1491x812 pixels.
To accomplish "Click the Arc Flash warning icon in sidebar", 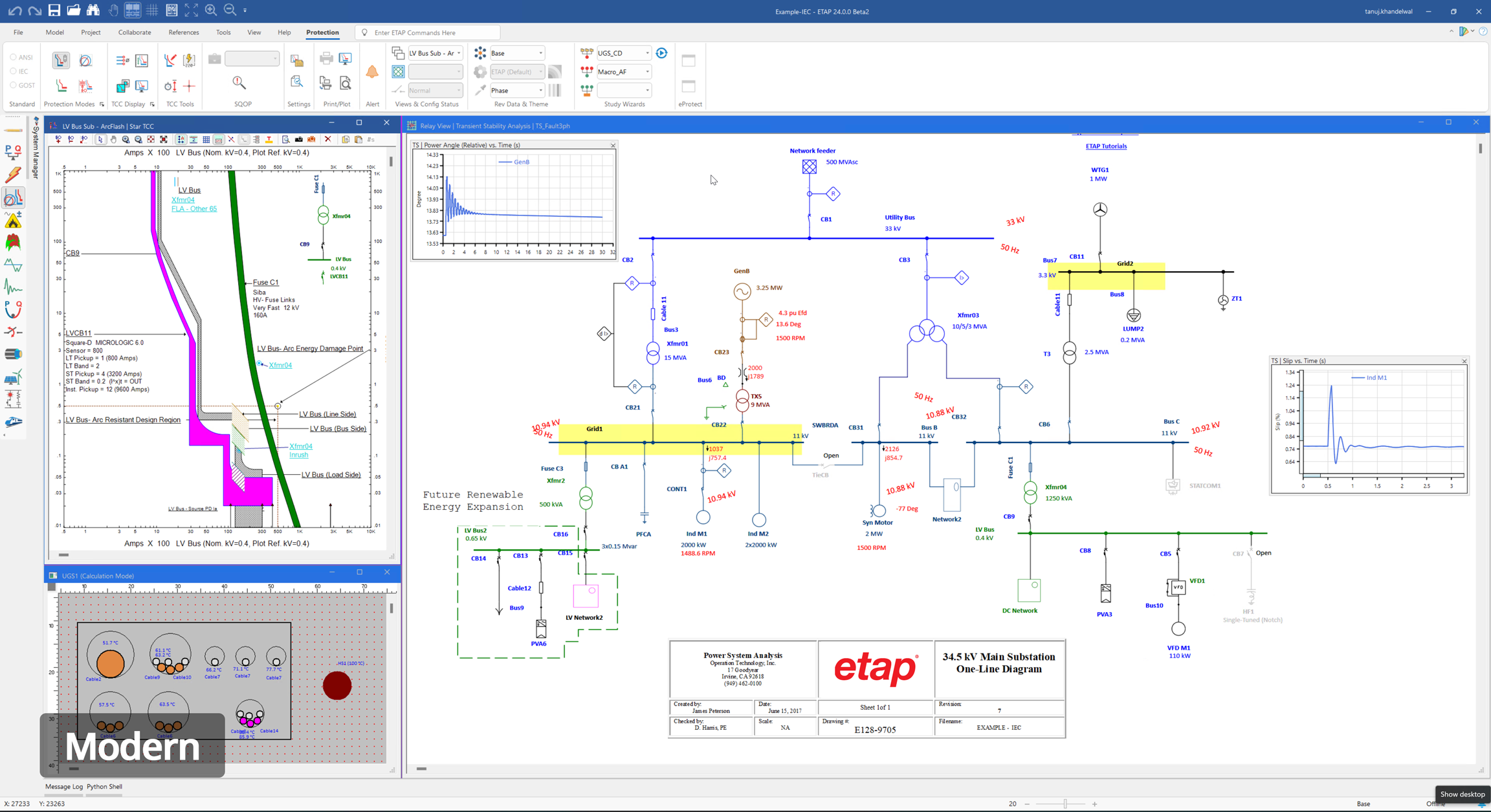I will tap(13, 221).
